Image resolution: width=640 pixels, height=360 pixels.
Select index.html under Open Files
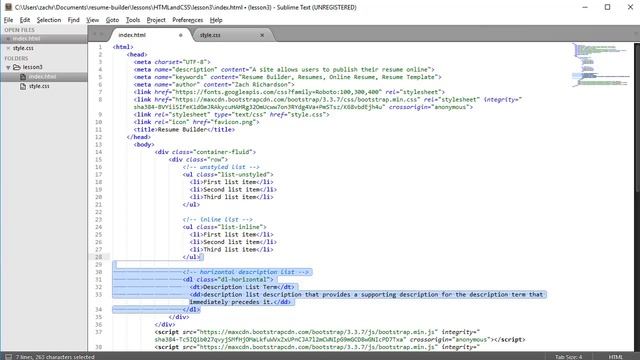click(27, 39)
